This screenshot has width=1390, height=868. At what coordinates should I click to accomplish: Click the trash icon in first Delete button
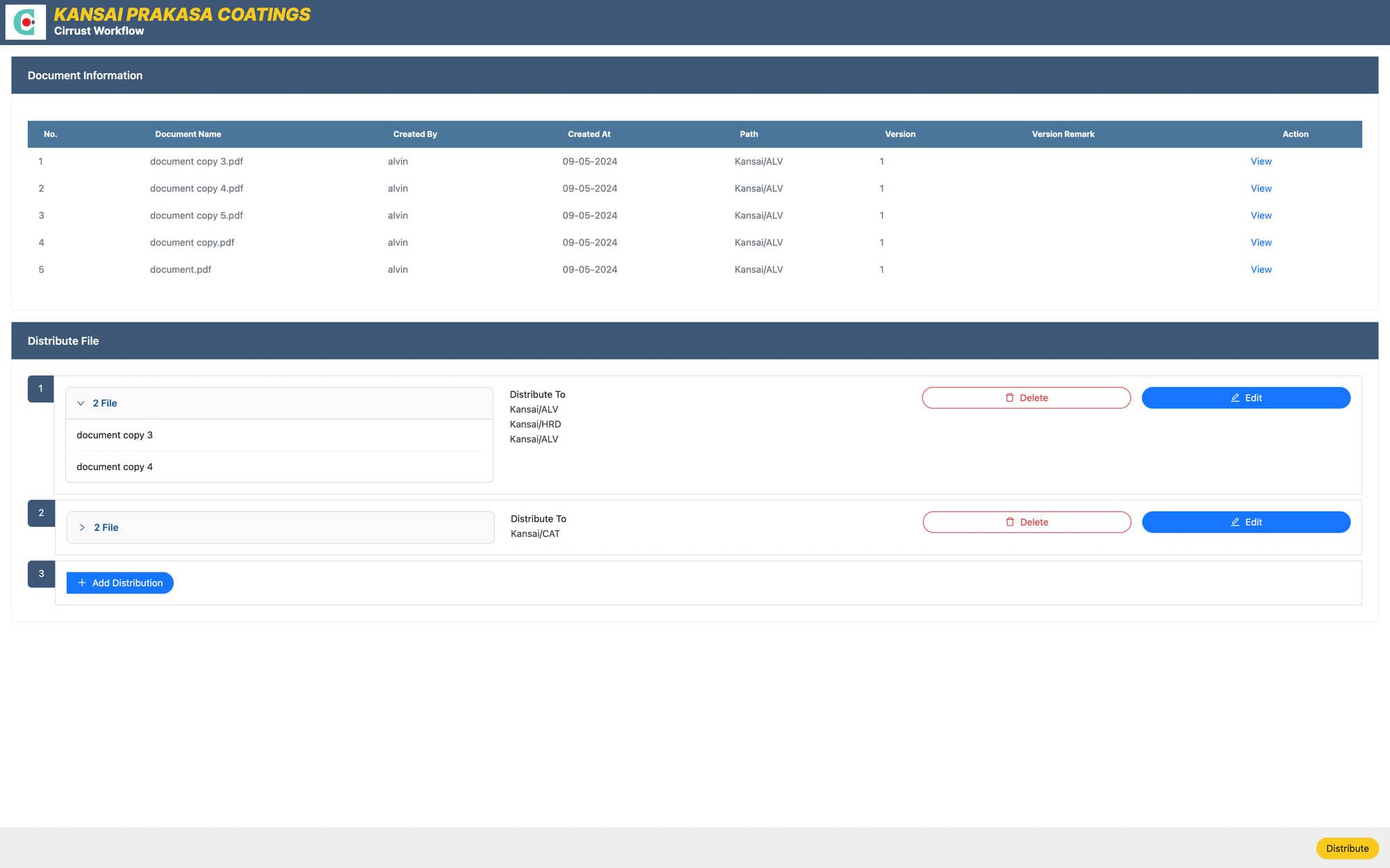click(x=1009, y=398)
